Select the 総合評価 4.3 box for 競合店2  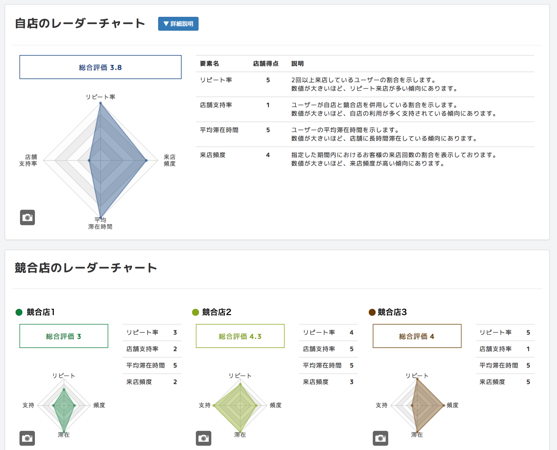[x=240, y=336]
